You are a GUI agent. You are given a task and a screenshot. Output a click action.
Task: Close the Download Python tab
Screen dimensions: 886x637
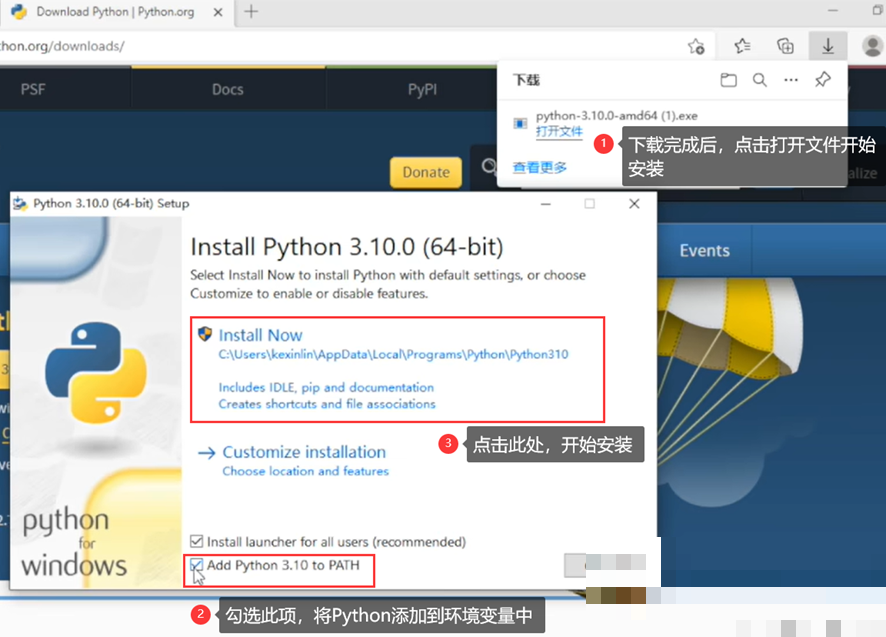[218, 12]
